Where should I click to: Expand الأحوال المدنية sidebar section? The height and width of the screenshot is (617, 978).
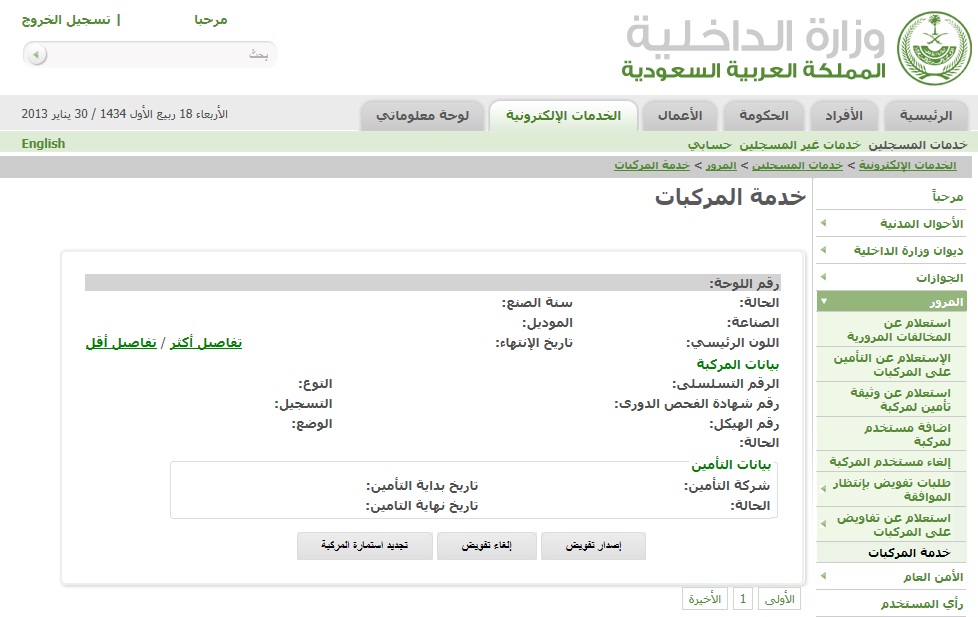pos(891,223)
